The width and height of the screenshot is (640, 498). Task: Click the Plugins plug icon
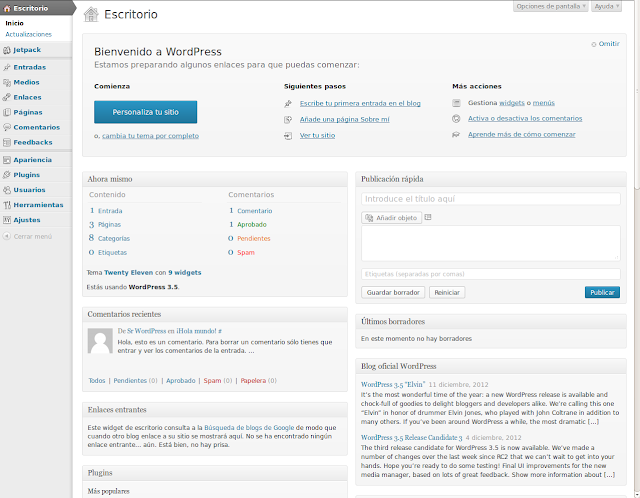7,175
